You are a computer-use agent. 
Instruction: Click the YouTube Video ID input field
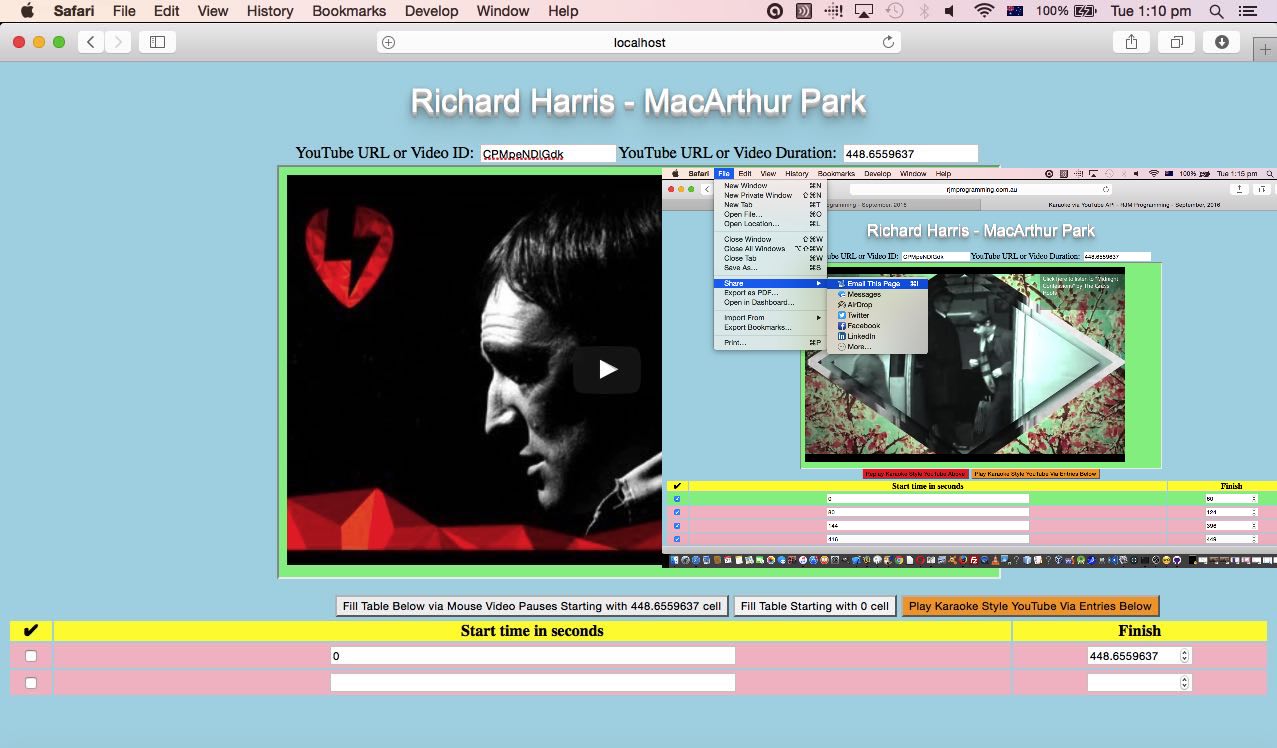[548, 154]
